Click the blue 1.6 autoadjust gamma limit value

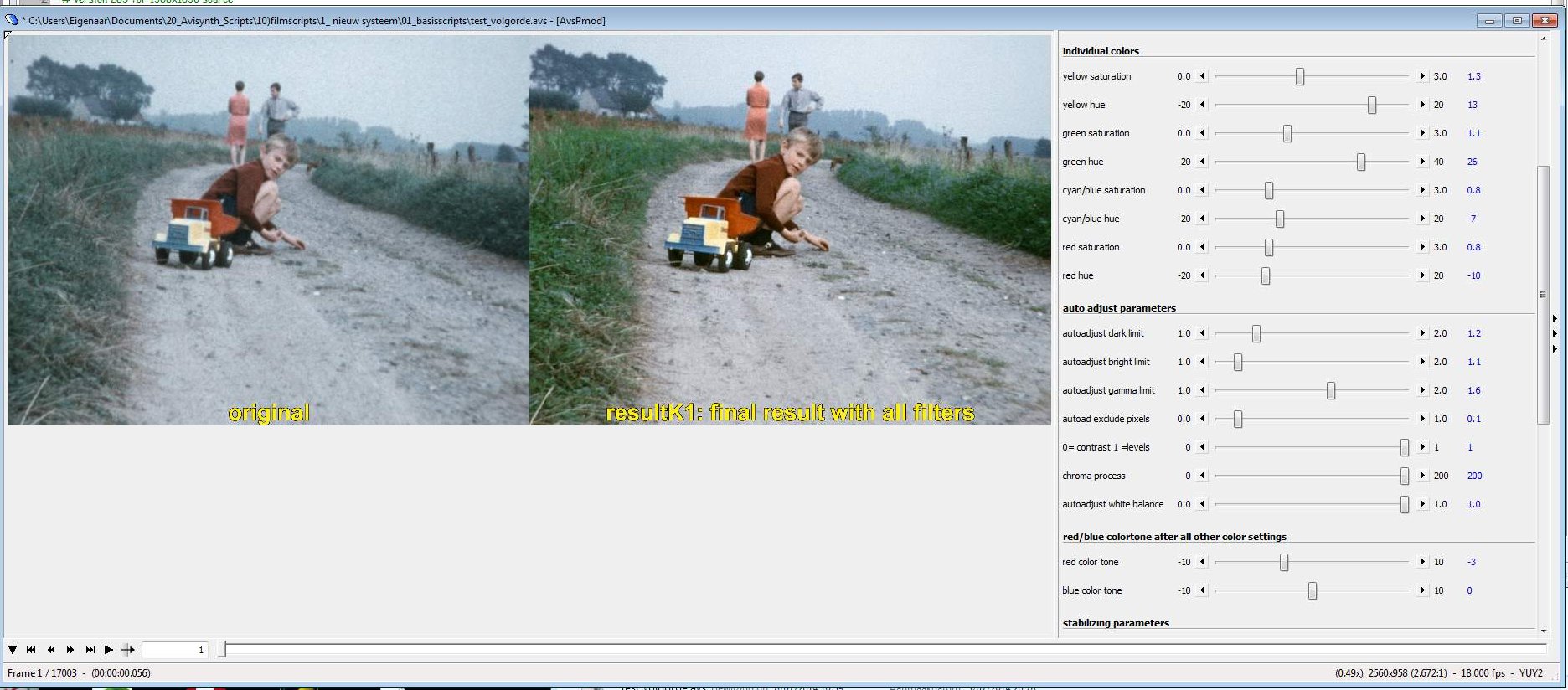[x=1474, y=390]
